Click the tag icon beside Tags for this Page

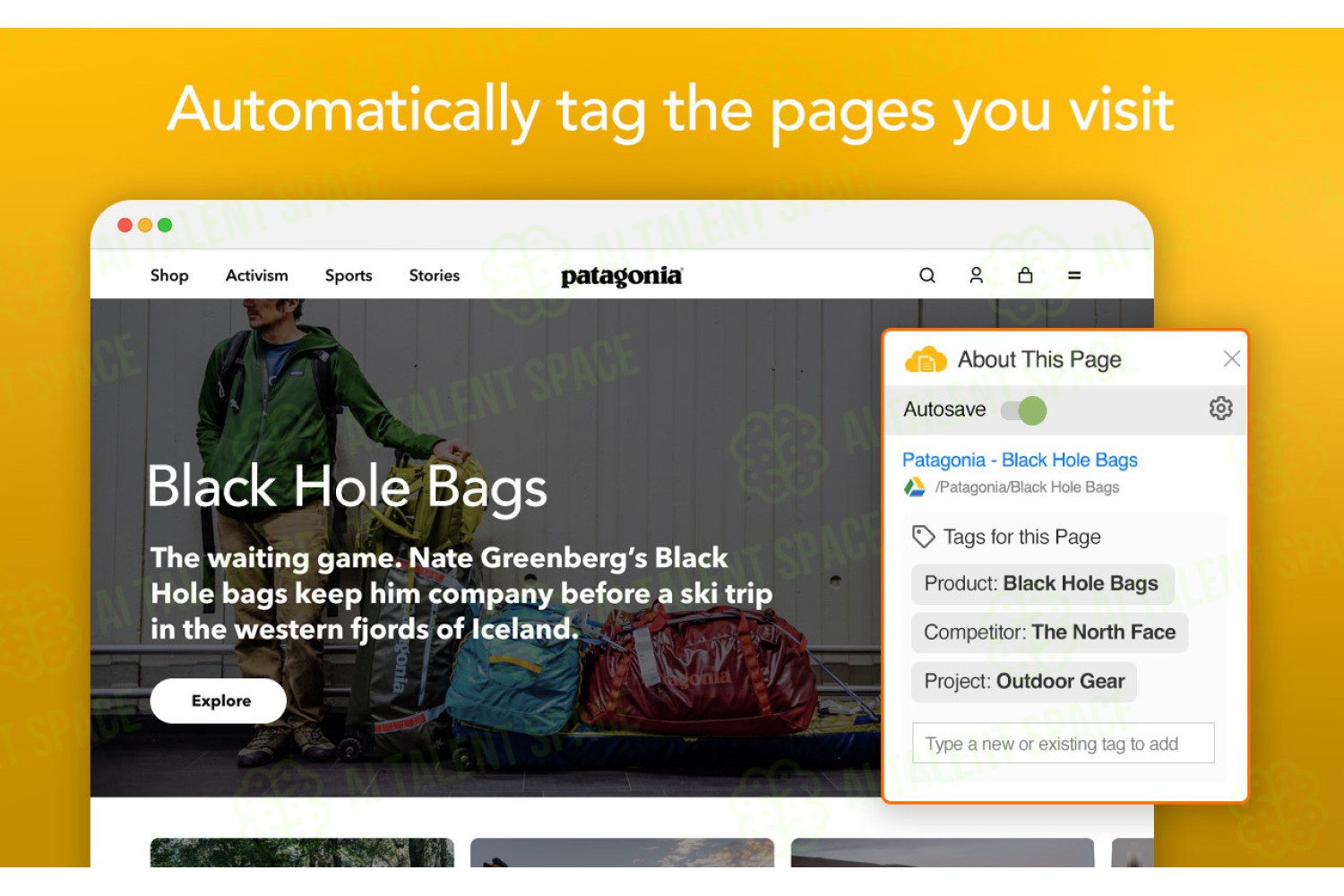point(923,537)
